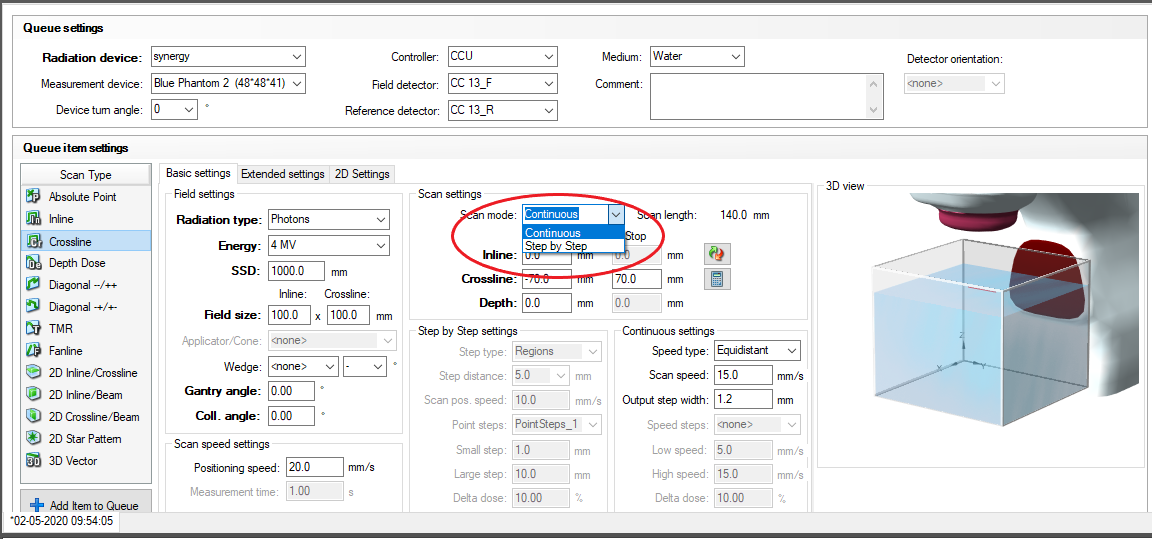Click the timestamp 02-05-2020 09:54:05

coord(62,521)
